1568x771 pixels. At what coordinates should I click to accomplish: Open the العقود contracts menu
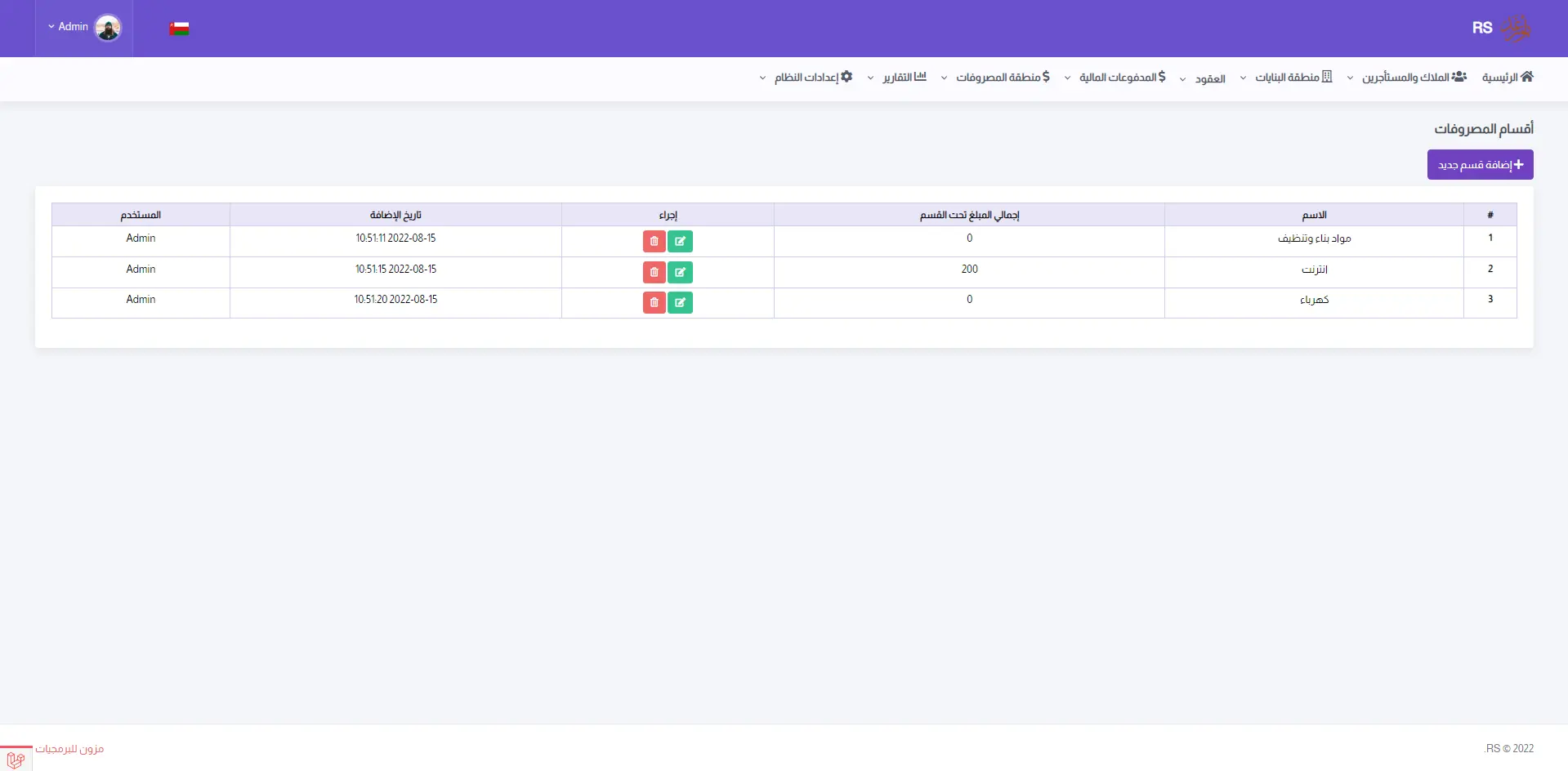(1203, 78)
